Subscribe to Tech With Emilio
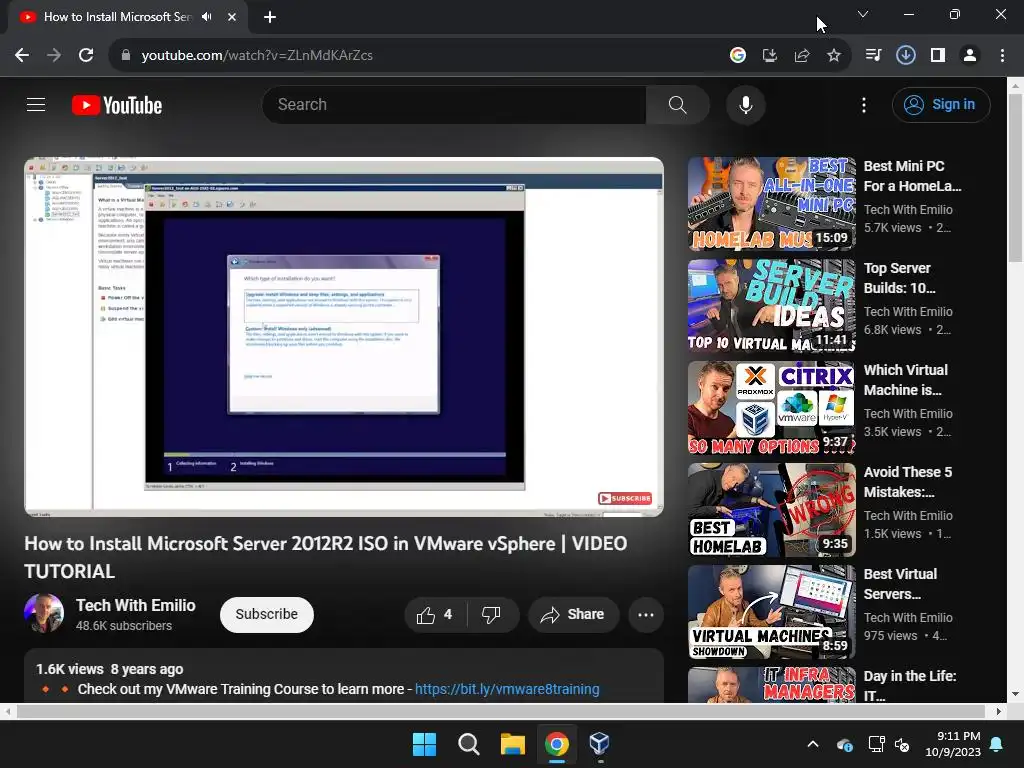 [266, 615]
